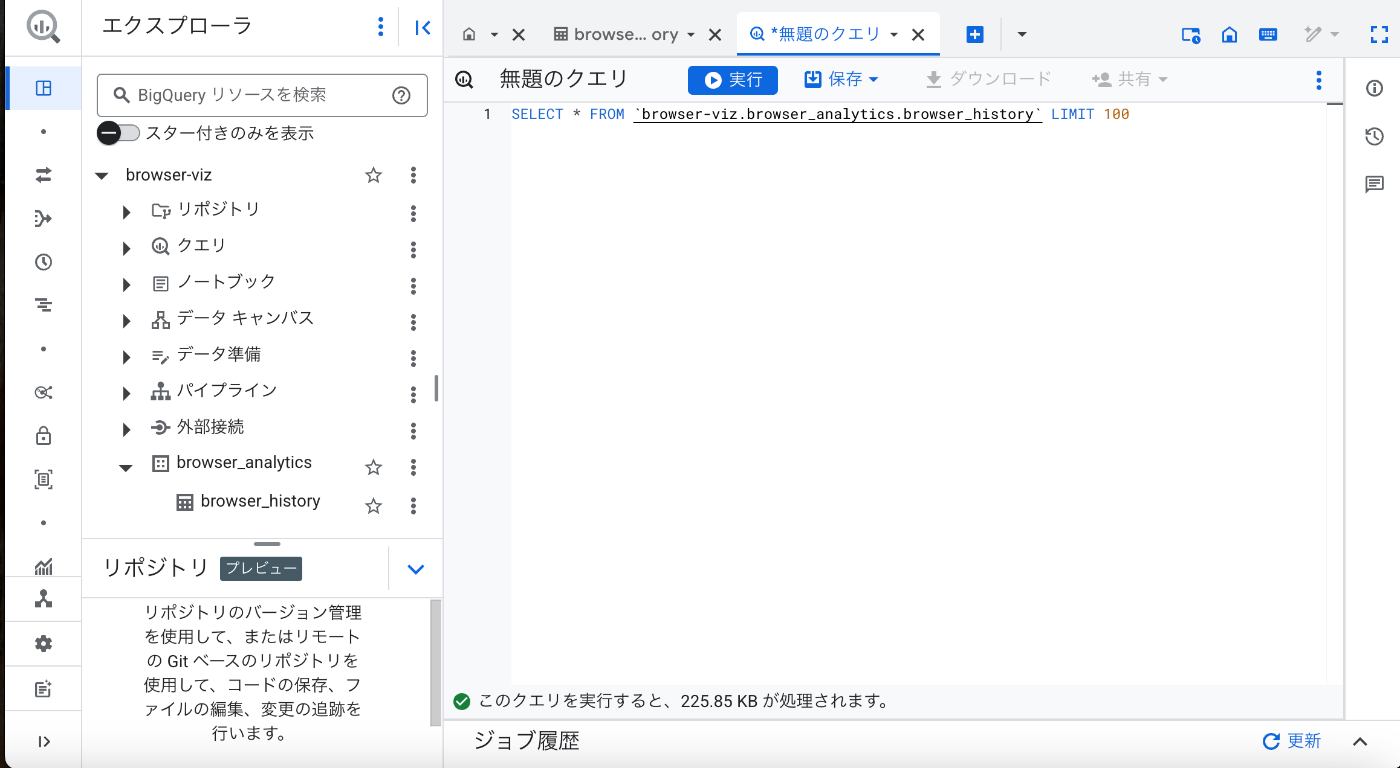Select the browser_history table

point(260,501)
